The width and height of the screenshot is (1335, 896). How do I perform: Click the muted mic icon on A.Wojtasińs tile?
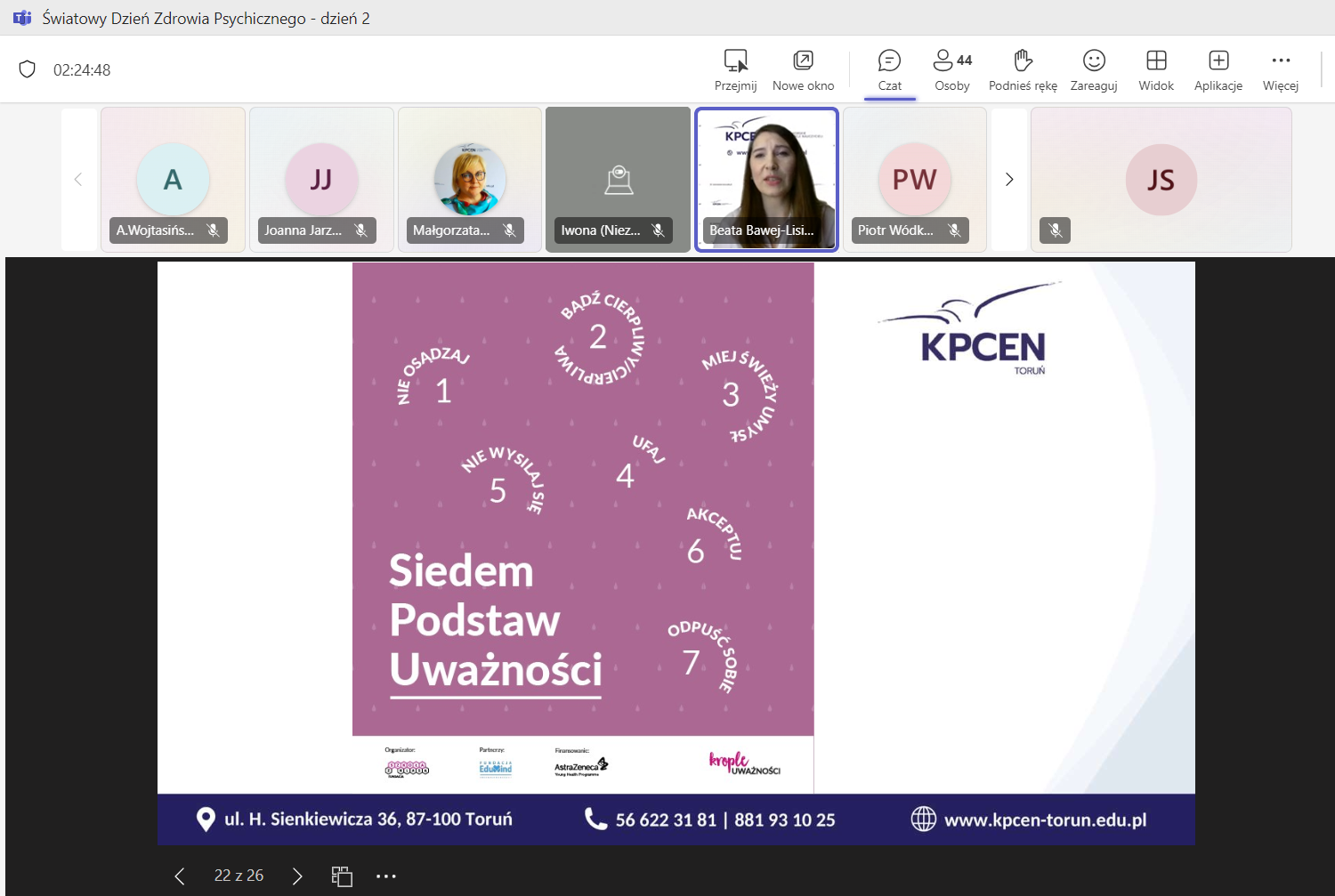[214, 230]
